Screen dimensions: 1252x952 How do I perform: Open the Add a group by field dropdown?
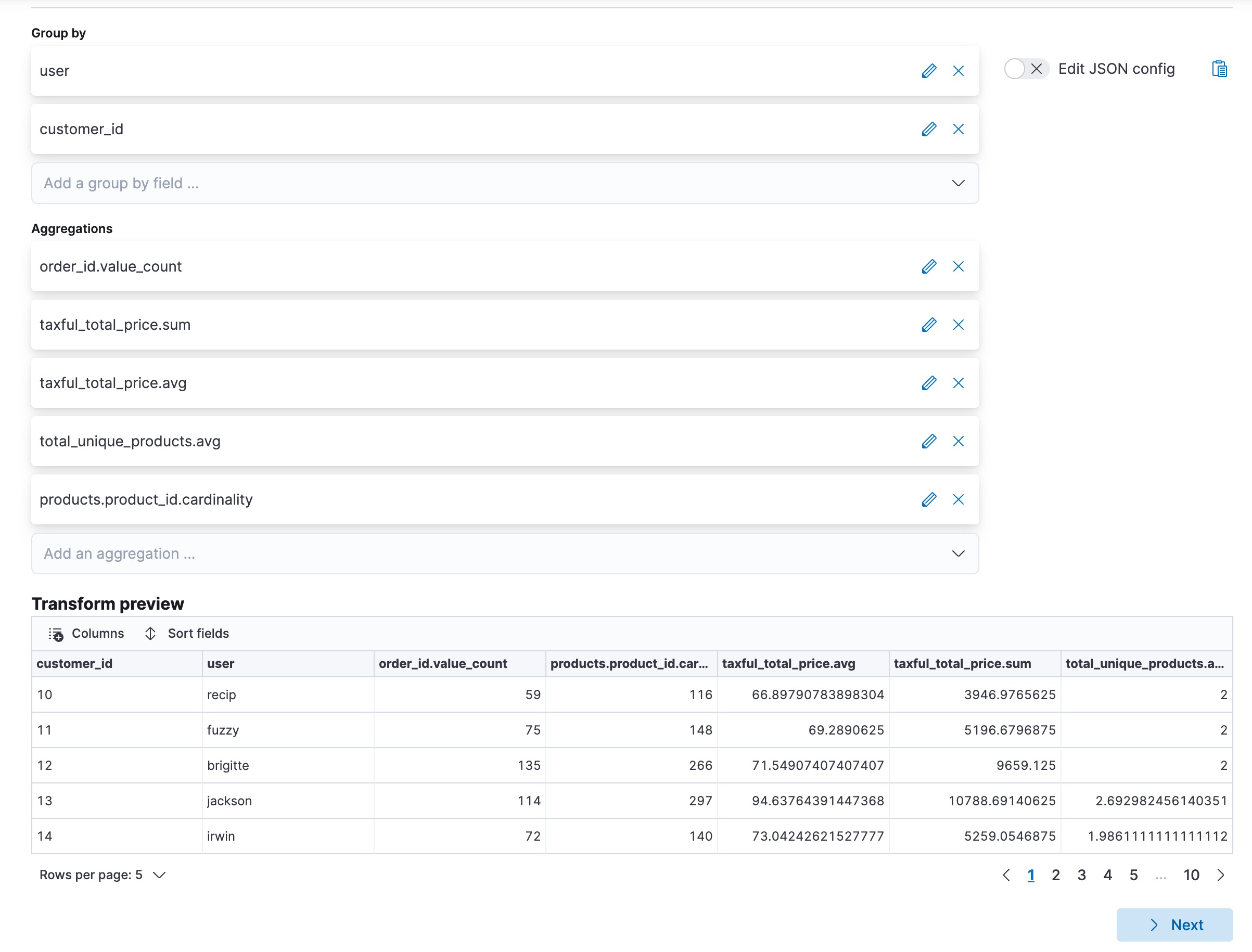(x=504, y=183)
